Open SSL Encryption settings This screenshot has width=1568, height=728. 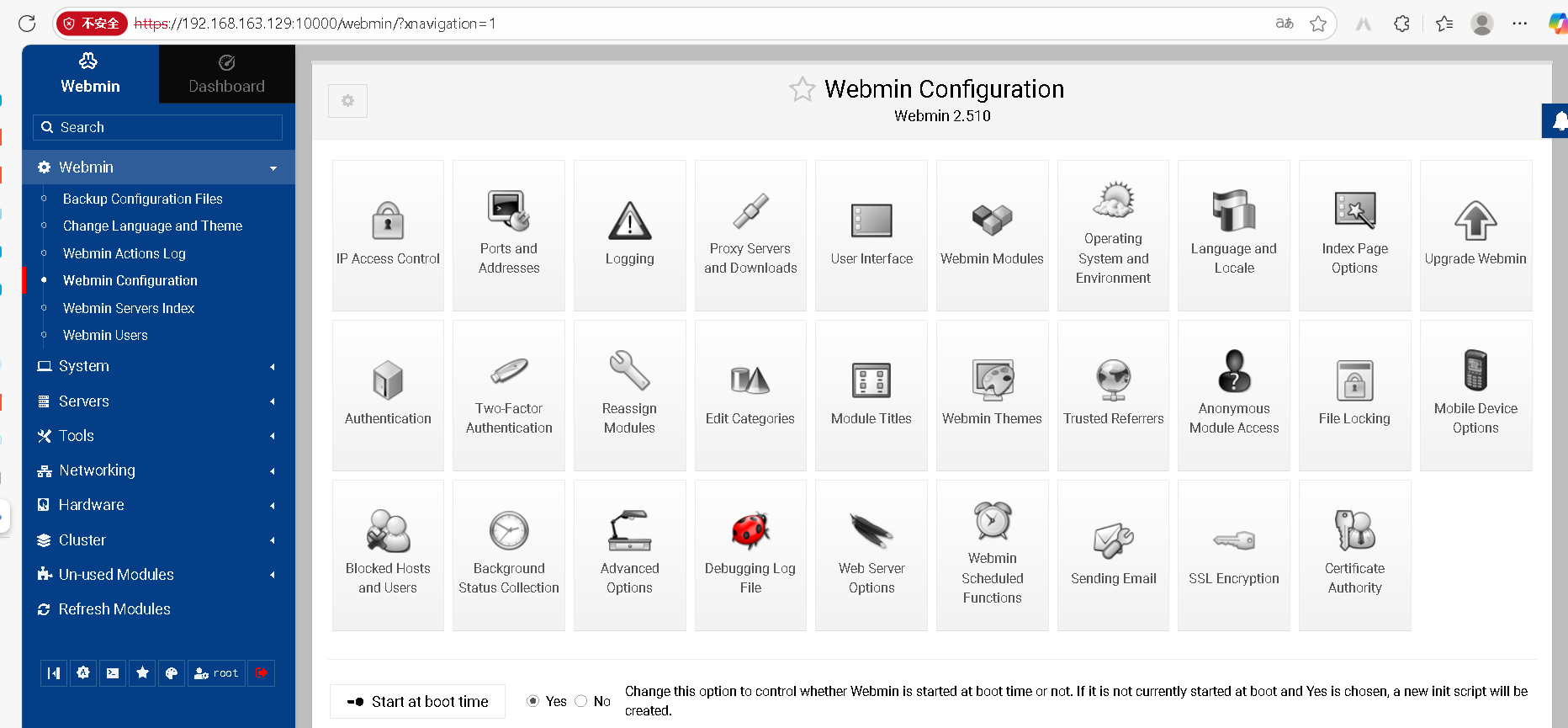[1234, 555]
